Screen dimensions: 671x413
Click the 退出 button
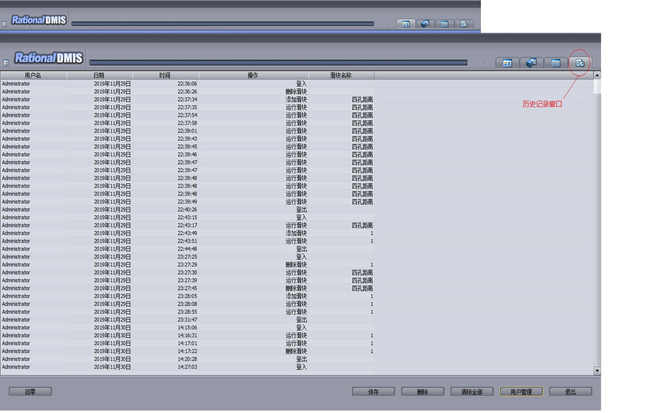pos(570,392)
